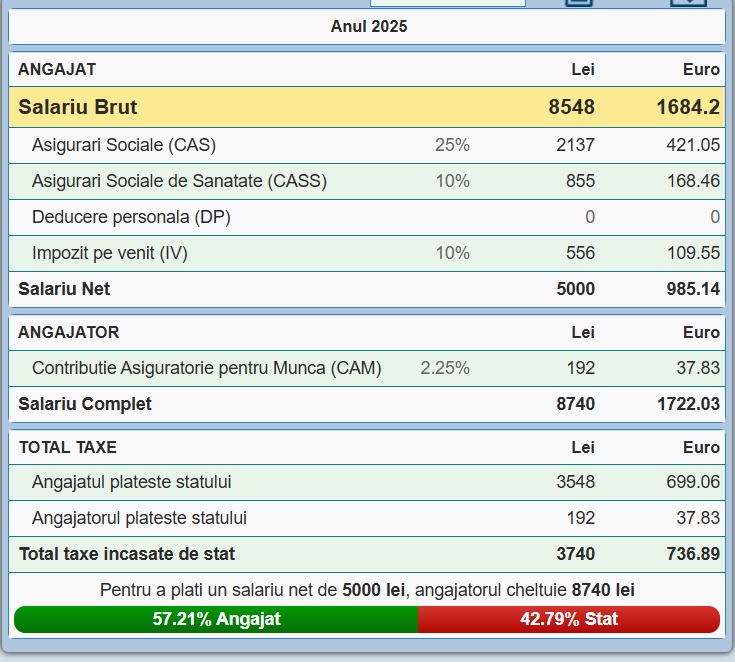This screenshot has height=662, width=735.
Task: Select the Deducere personala (DP) label
Action: [x=131, y=217]
